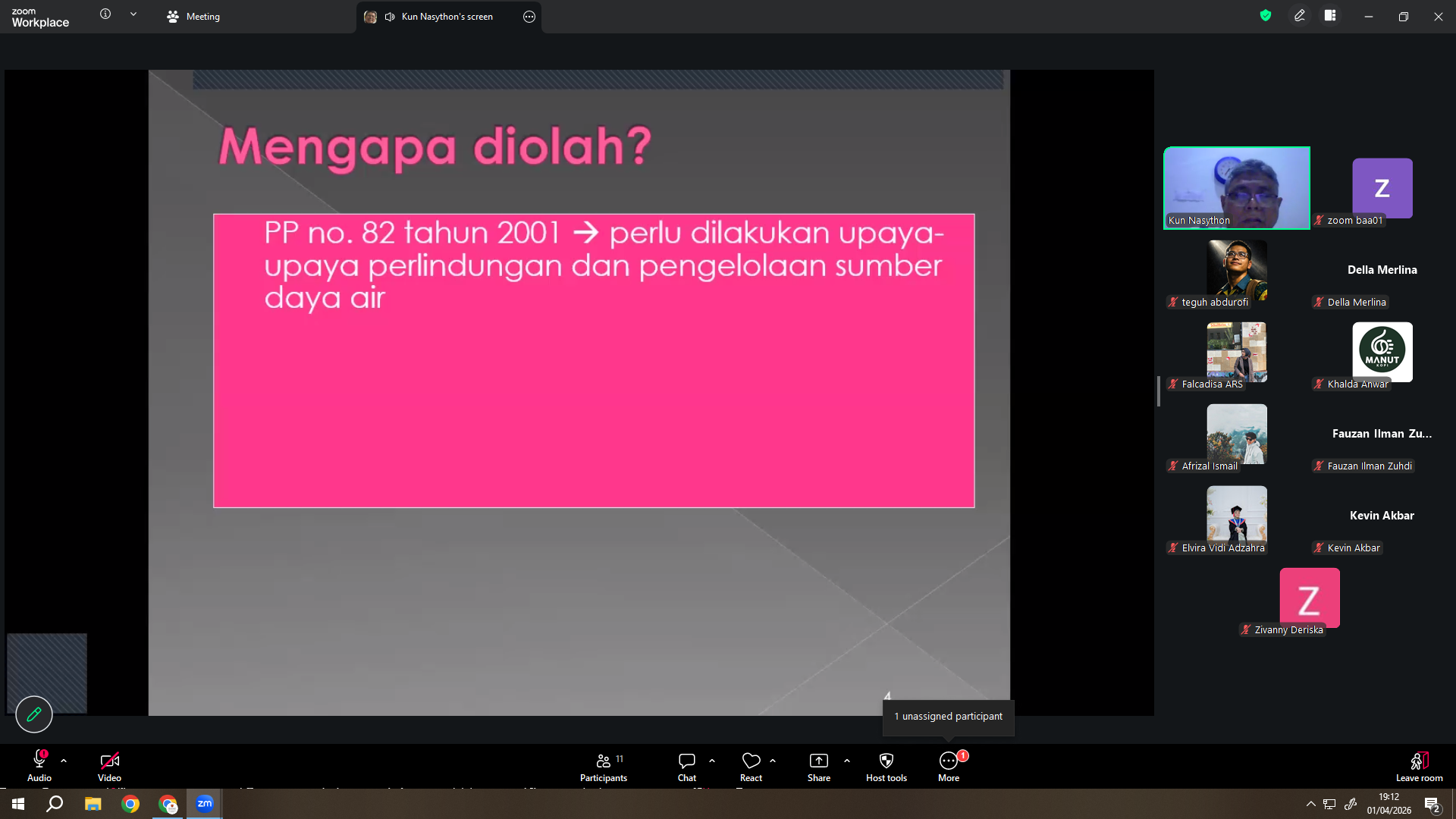This screenshot has width=1456, height=819.
Task: Open Windows taskbar search
Action: click(x=55, y=804)
